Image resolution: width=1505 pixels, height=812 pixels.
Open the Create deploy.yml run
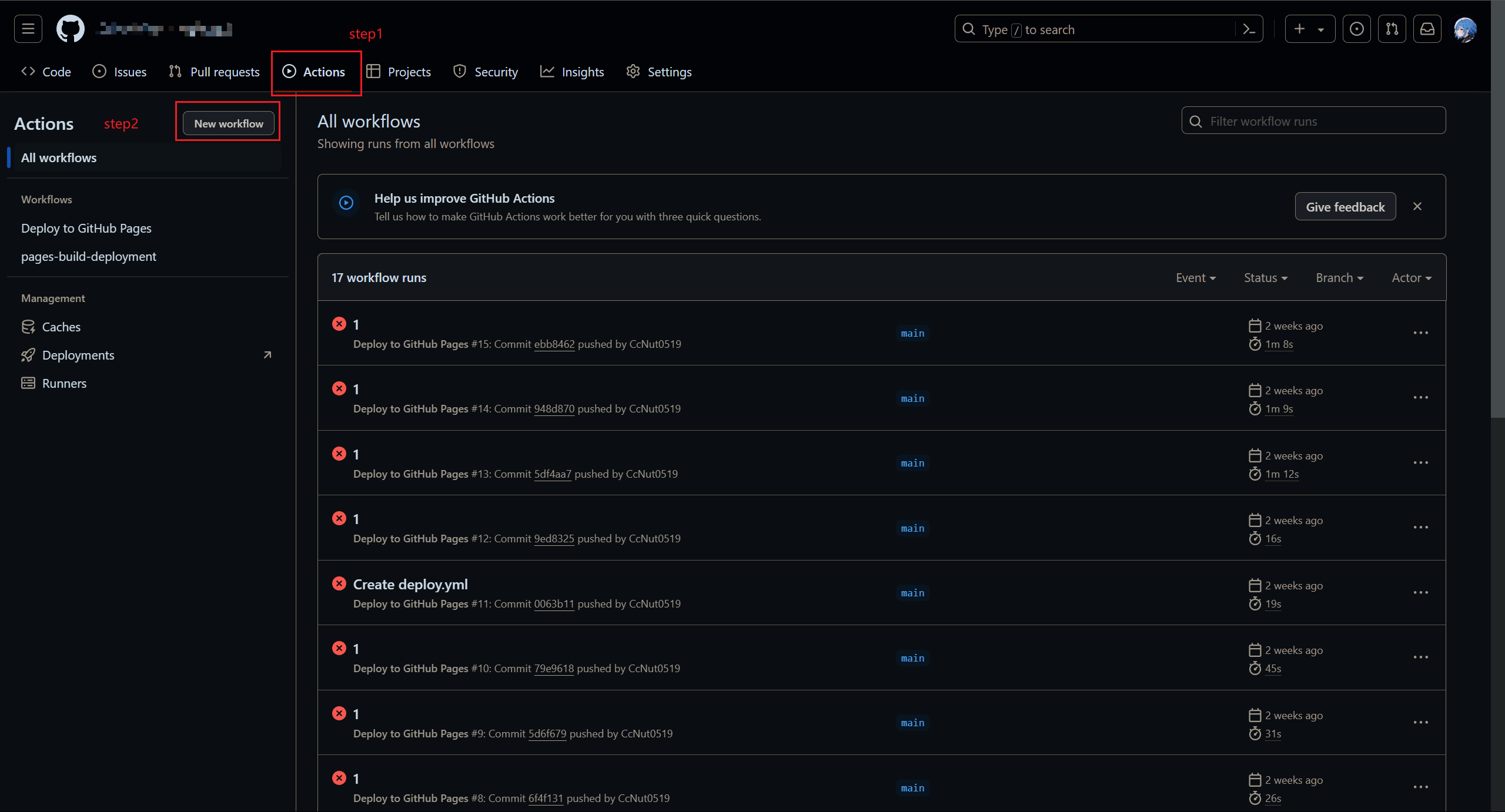click(x=410, y=584)
